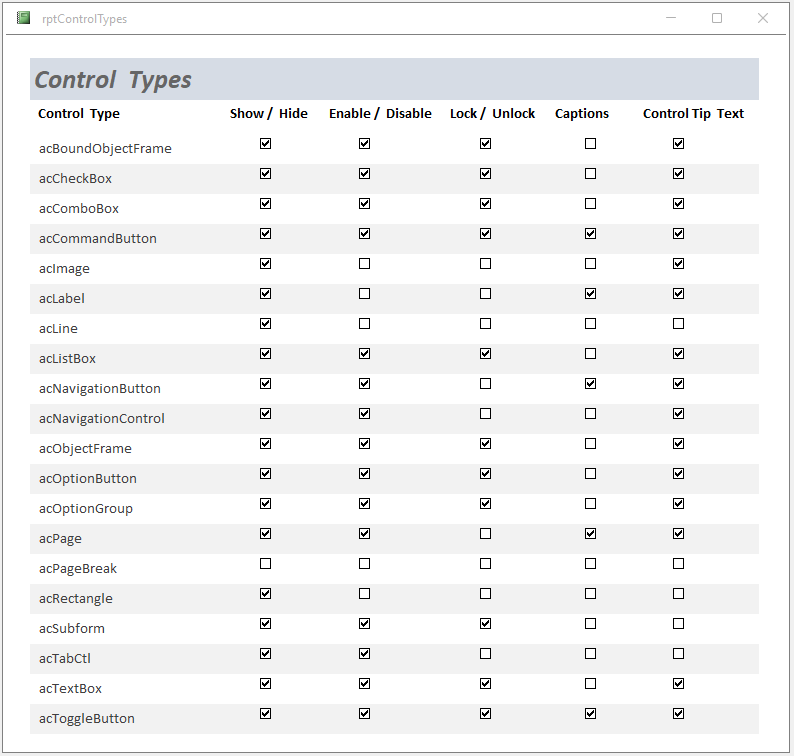794x756 pixels.
Task: Close the rptControlTypes window
Action: click(x=763, y=18)
